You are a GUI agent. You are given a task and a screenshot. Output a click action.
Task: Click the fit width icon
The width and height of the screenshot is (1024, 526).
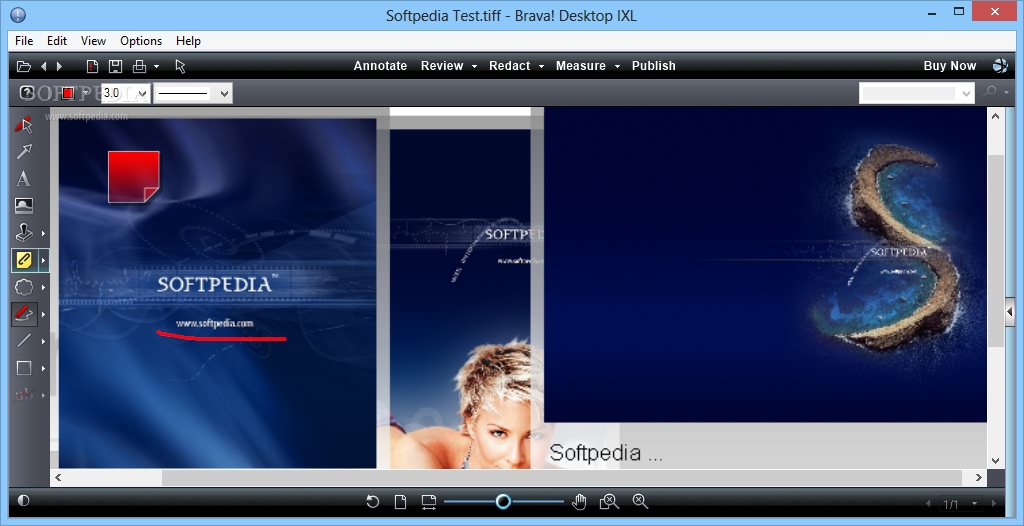pos(428,502)
